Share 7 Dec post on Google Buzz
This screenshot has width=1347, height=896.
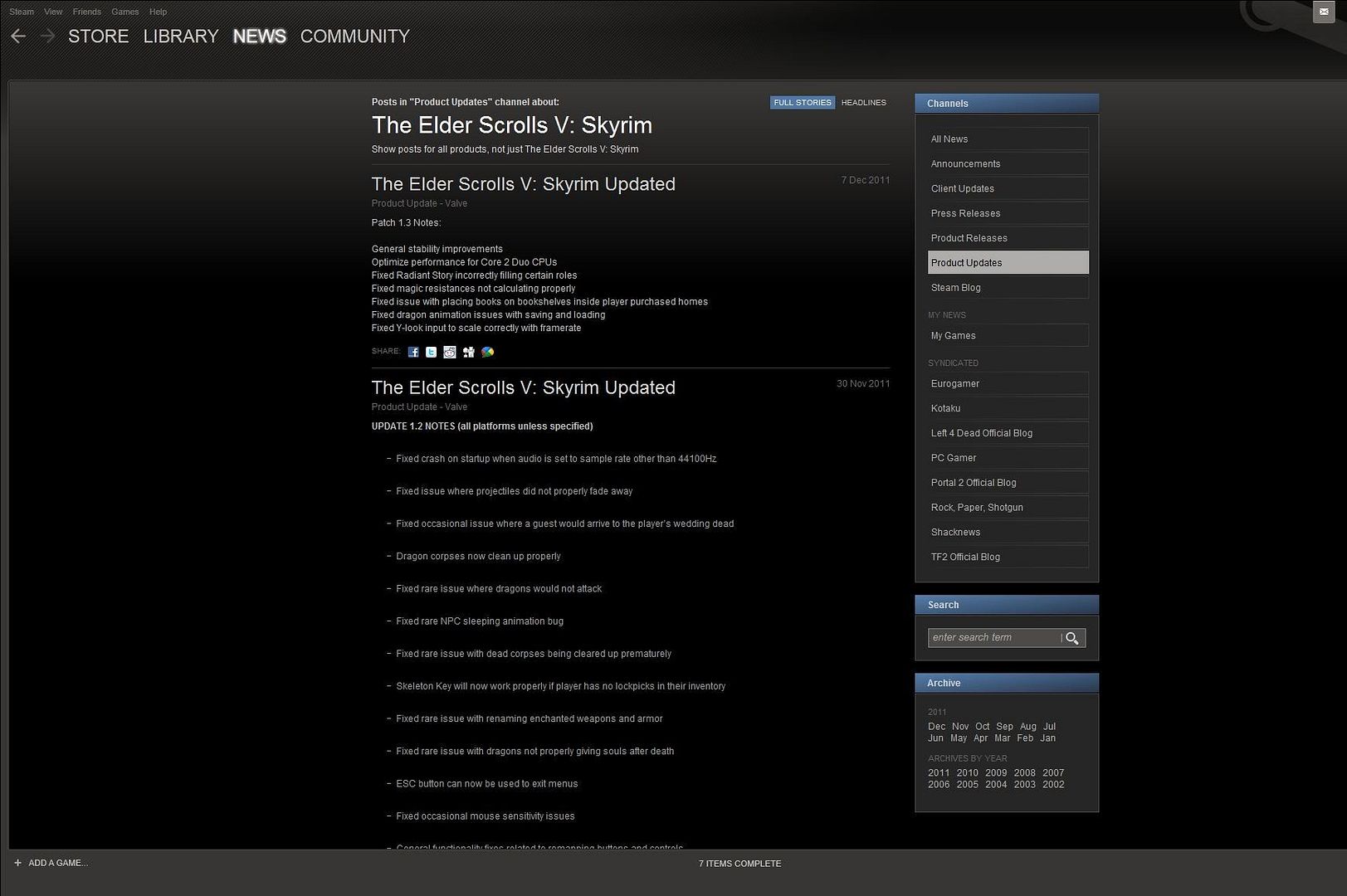(x=488, y=352)
